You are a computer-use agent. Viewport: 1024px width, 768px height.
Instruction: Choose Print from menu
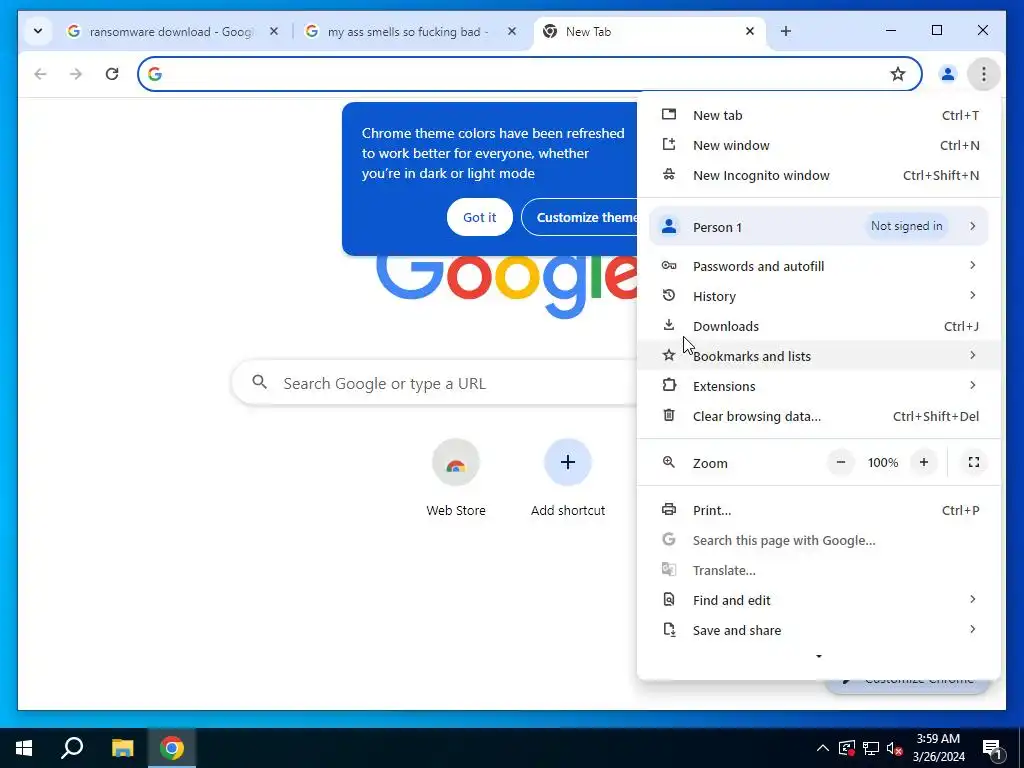click(819, 511)
